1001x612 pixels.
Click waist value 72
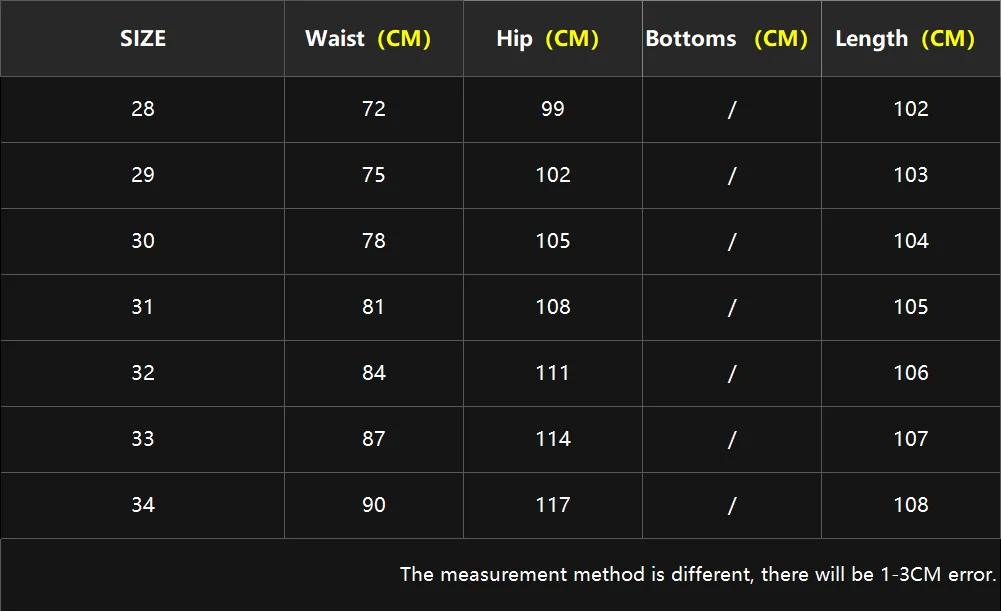click(374, 109)
